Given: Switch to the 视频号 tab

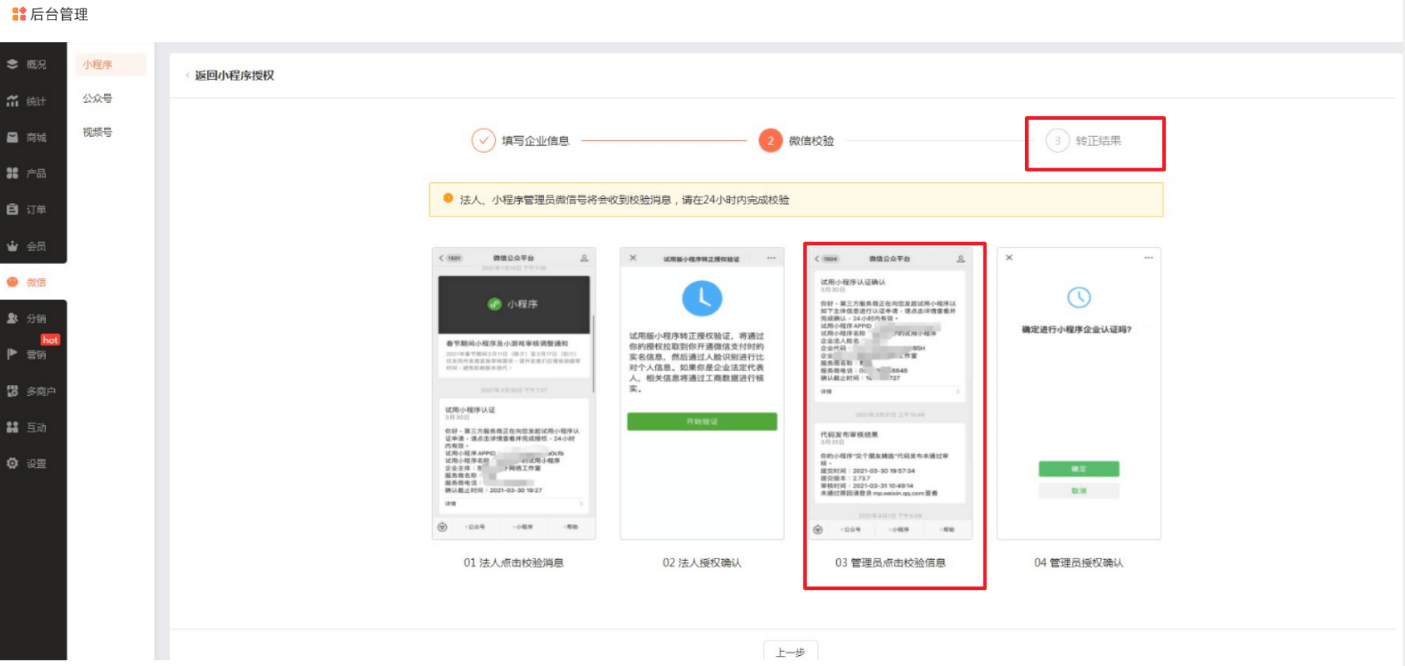Looking at the screenshot, I should [97, 132].
